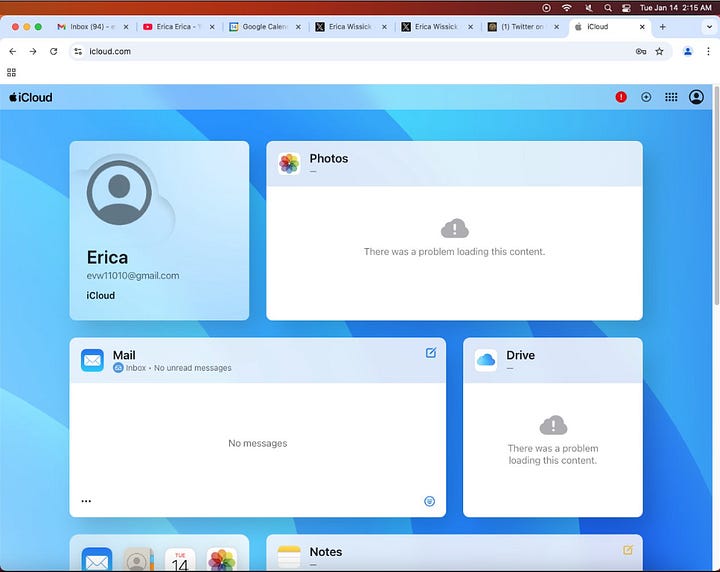This screenshot has width=720, height=572.
Task: Switch to the (1) Twitter tab
Action: click(x=523, y=27)
